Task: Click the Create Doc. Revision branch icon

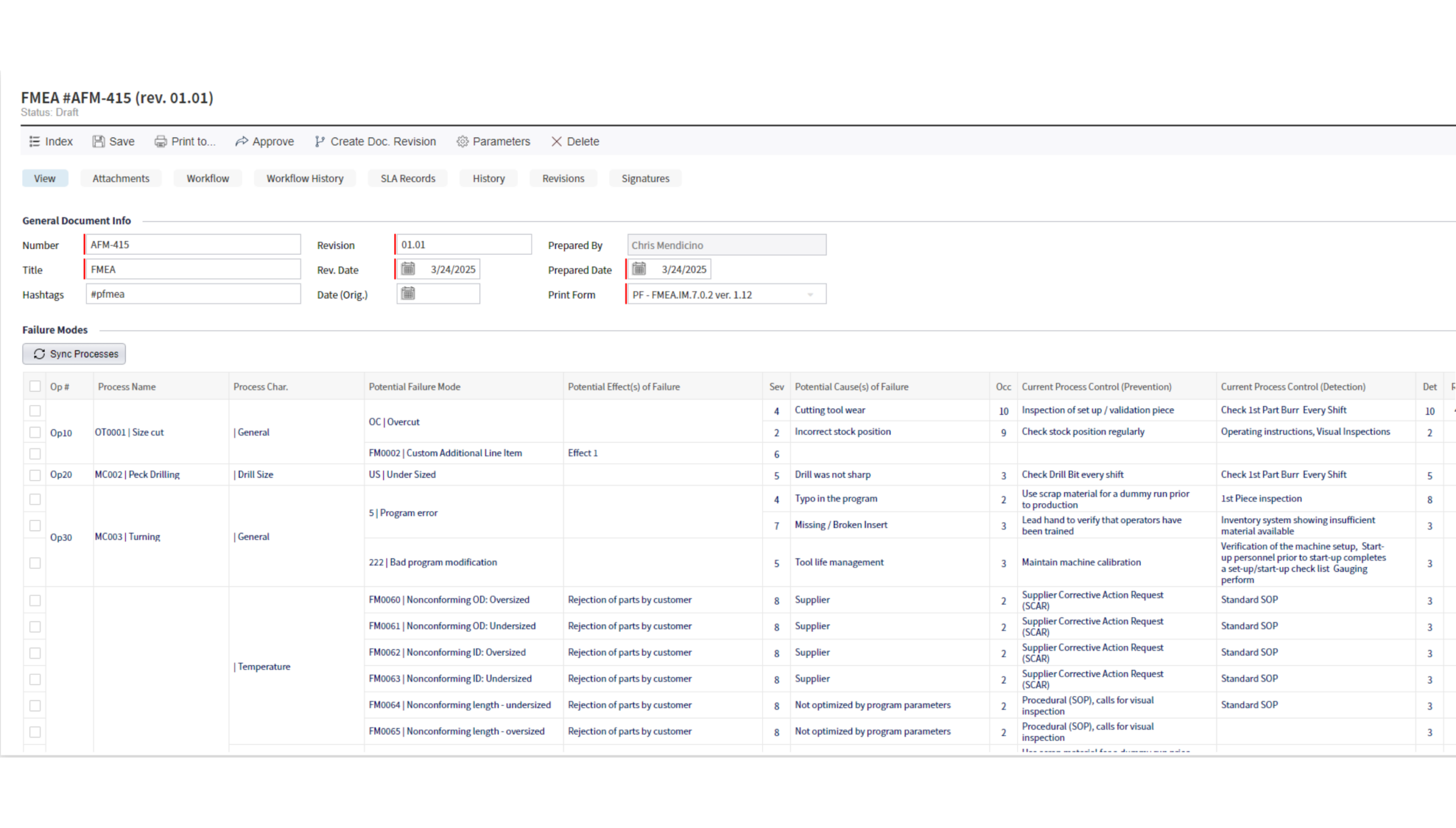Action: 320,141
